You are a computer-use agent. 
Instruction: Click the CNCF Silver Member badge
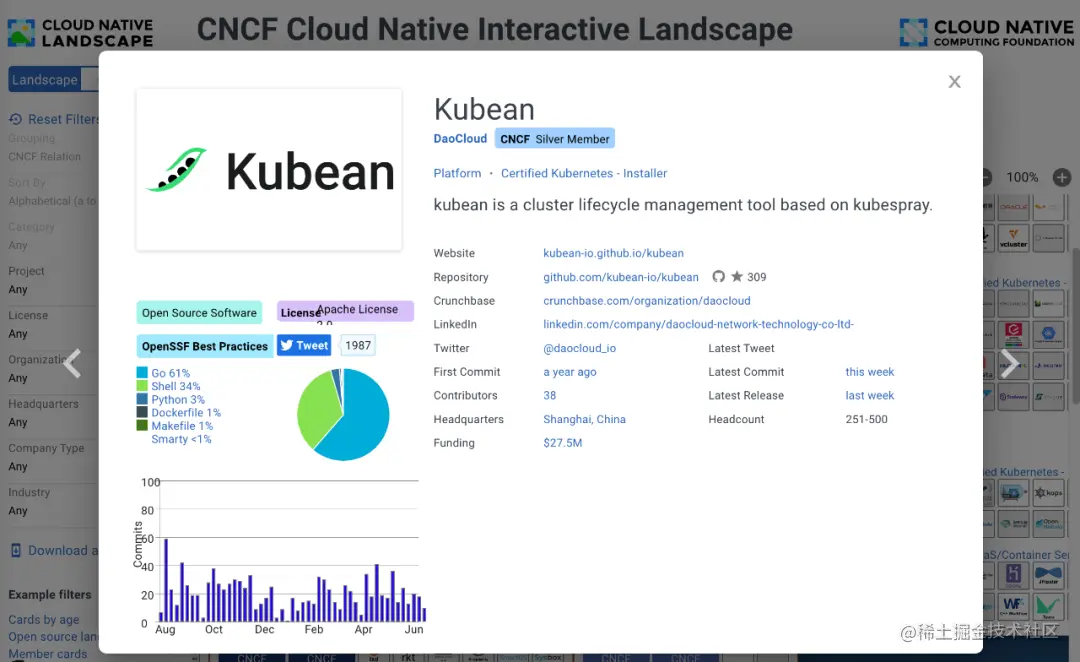pyautogui.click(x=554, y=138)
